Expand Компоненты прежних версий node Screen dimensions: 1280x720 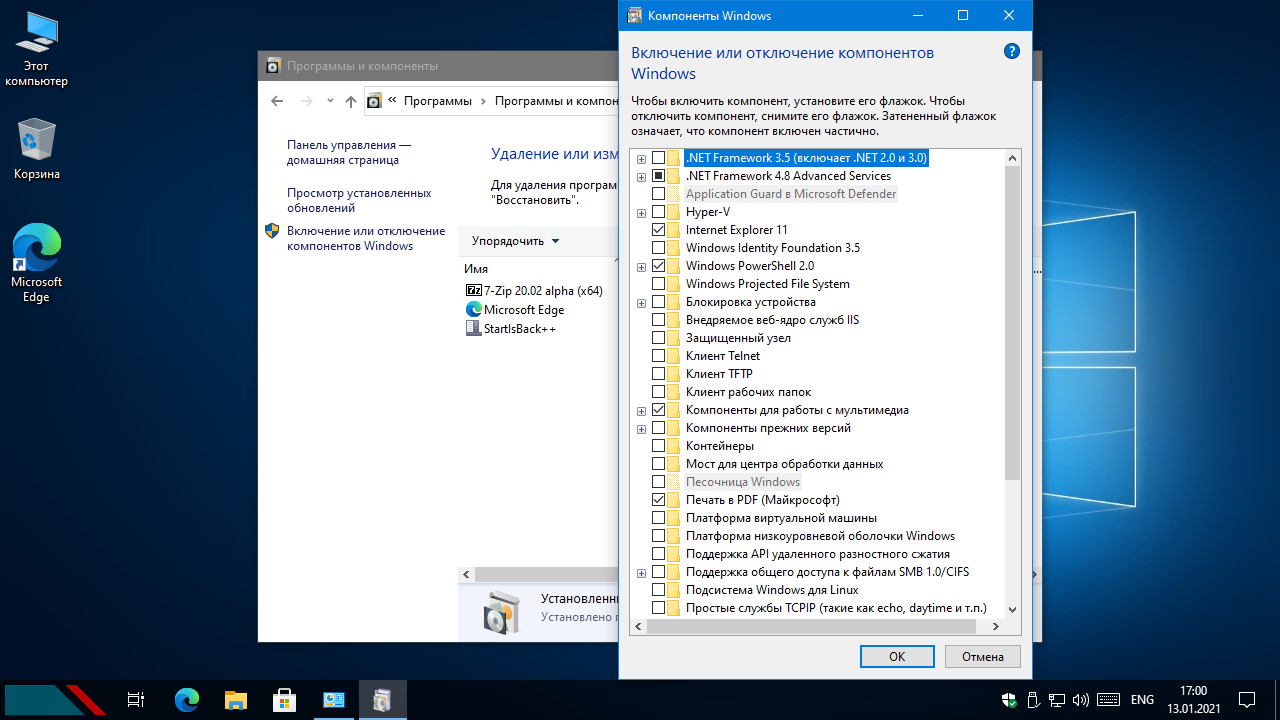(641, 428)
